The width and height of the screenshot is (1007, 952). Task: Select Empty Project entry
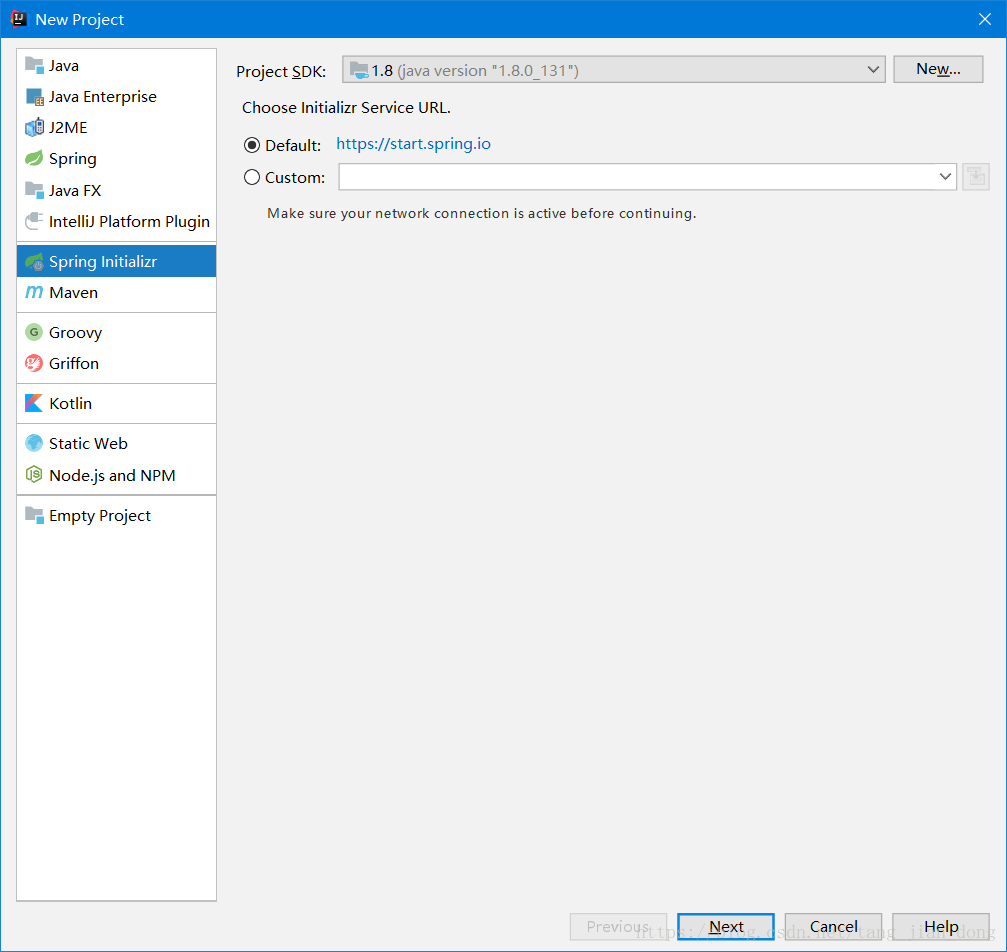pyautogui.click(x=116, y=515)
